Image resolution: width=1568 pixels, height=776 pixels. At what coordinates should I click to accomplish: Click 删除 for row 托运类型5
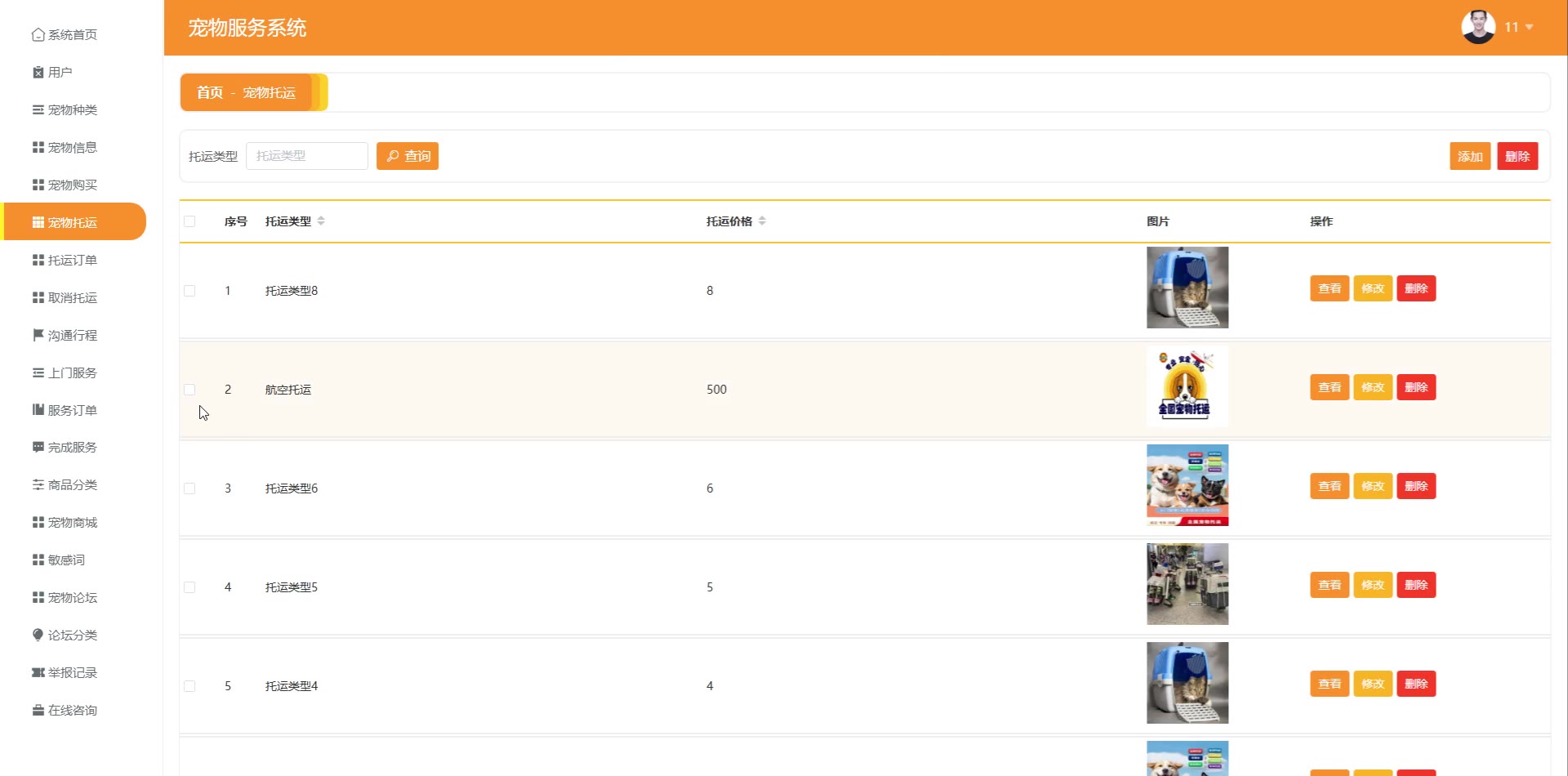(x=1416, y=585)
